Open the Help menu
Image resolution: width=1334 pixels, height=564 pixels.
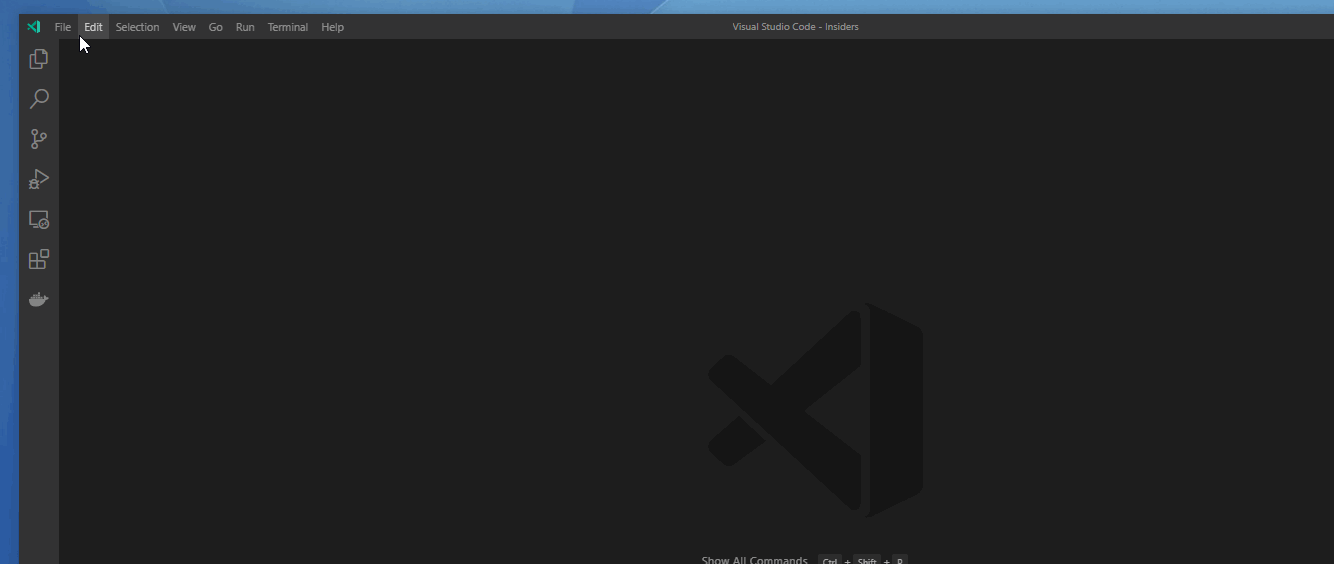(x=332, y=27)
